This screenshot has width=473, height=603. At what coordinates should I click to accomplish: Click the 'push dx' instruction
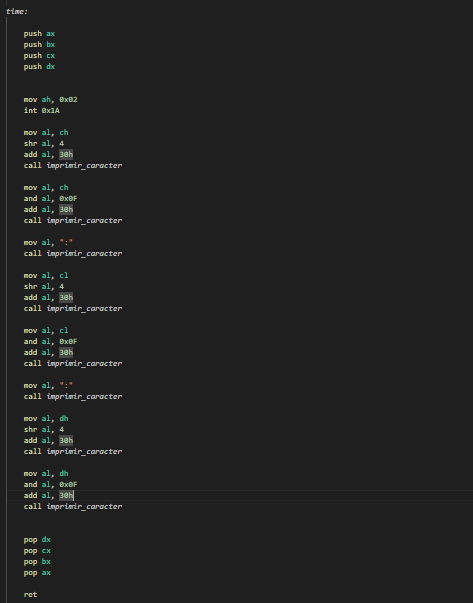point(39,67)
